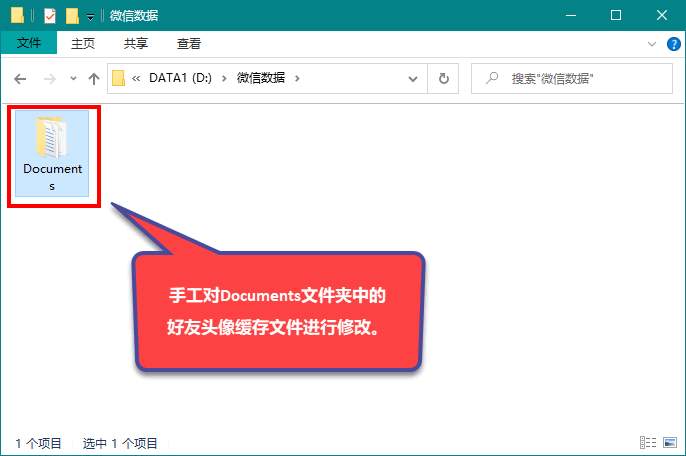Switch to large icons view layout

(670, 442)
